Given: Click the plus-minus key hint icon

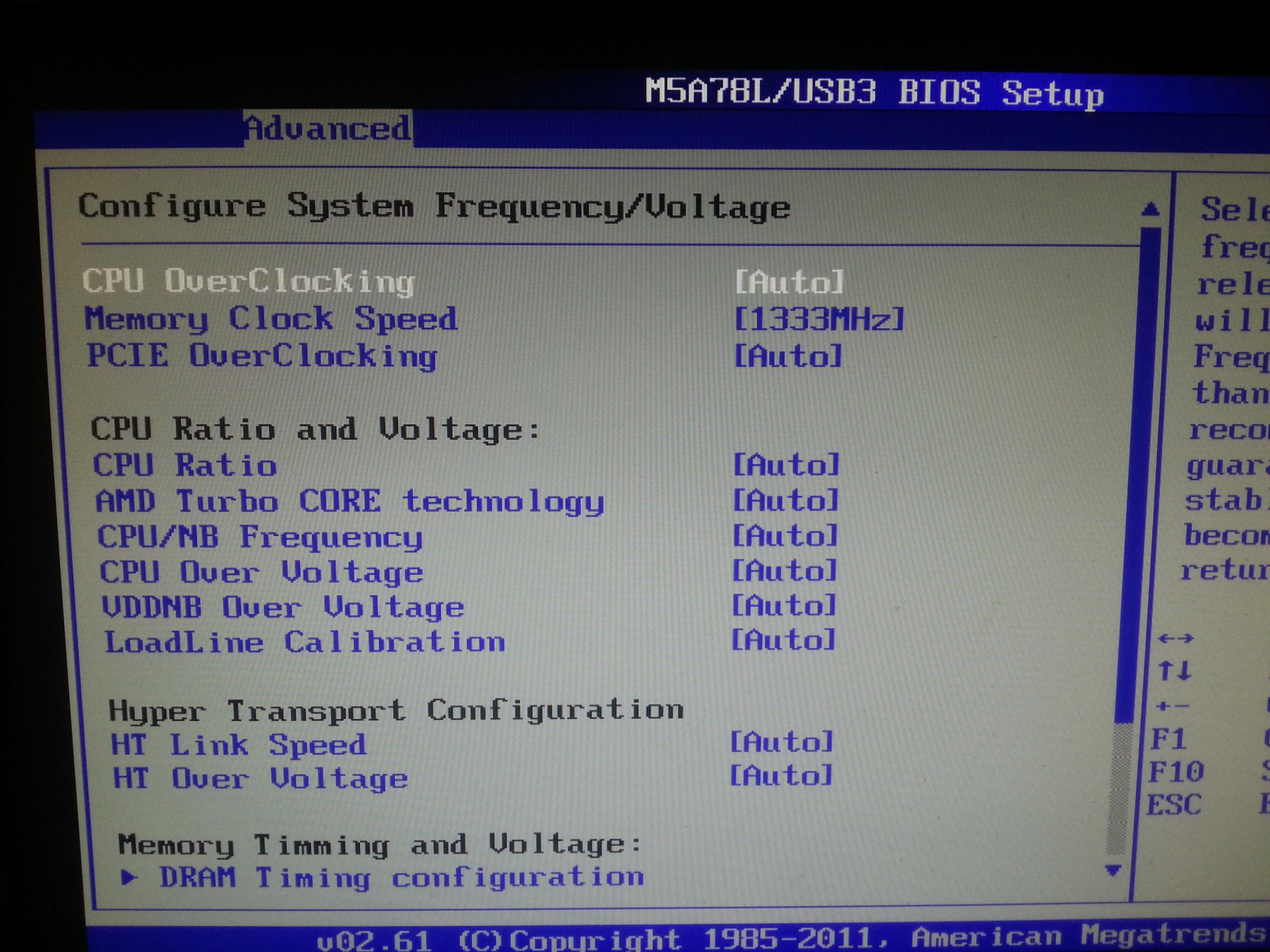Looking at the screenshot, I should coord(1172,707).
